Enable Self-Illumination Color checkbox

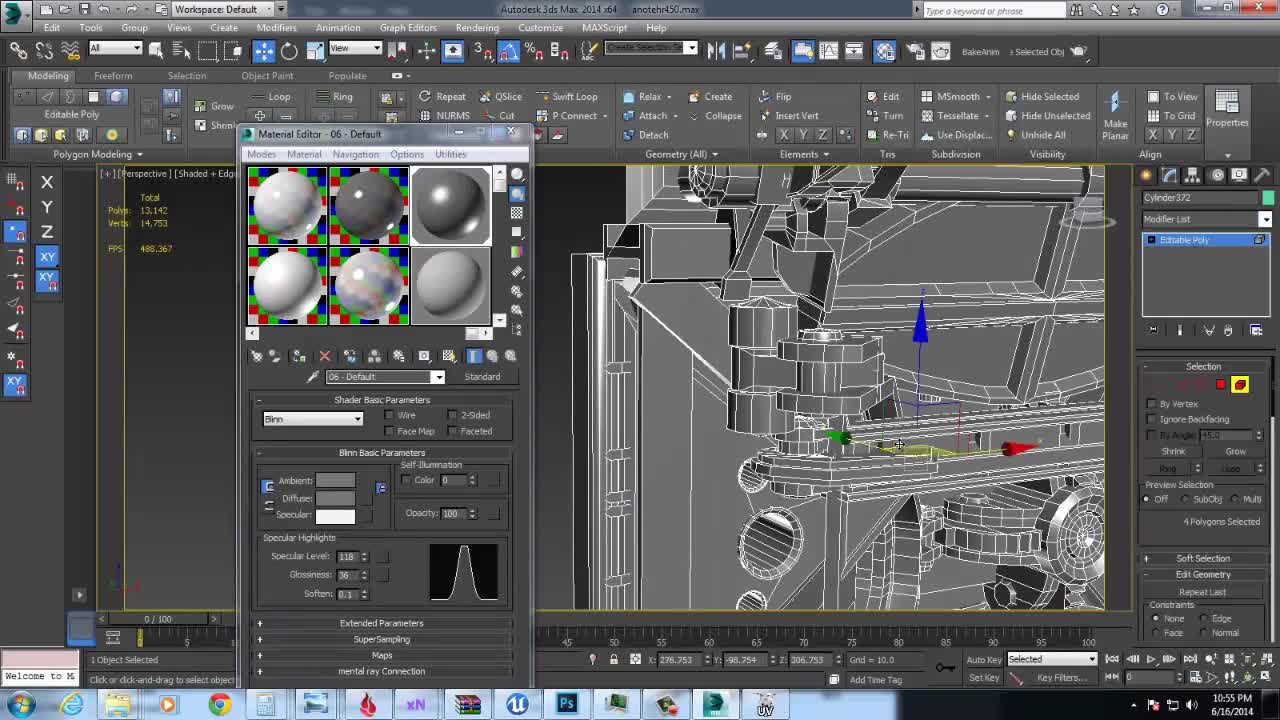pos(406,481)
